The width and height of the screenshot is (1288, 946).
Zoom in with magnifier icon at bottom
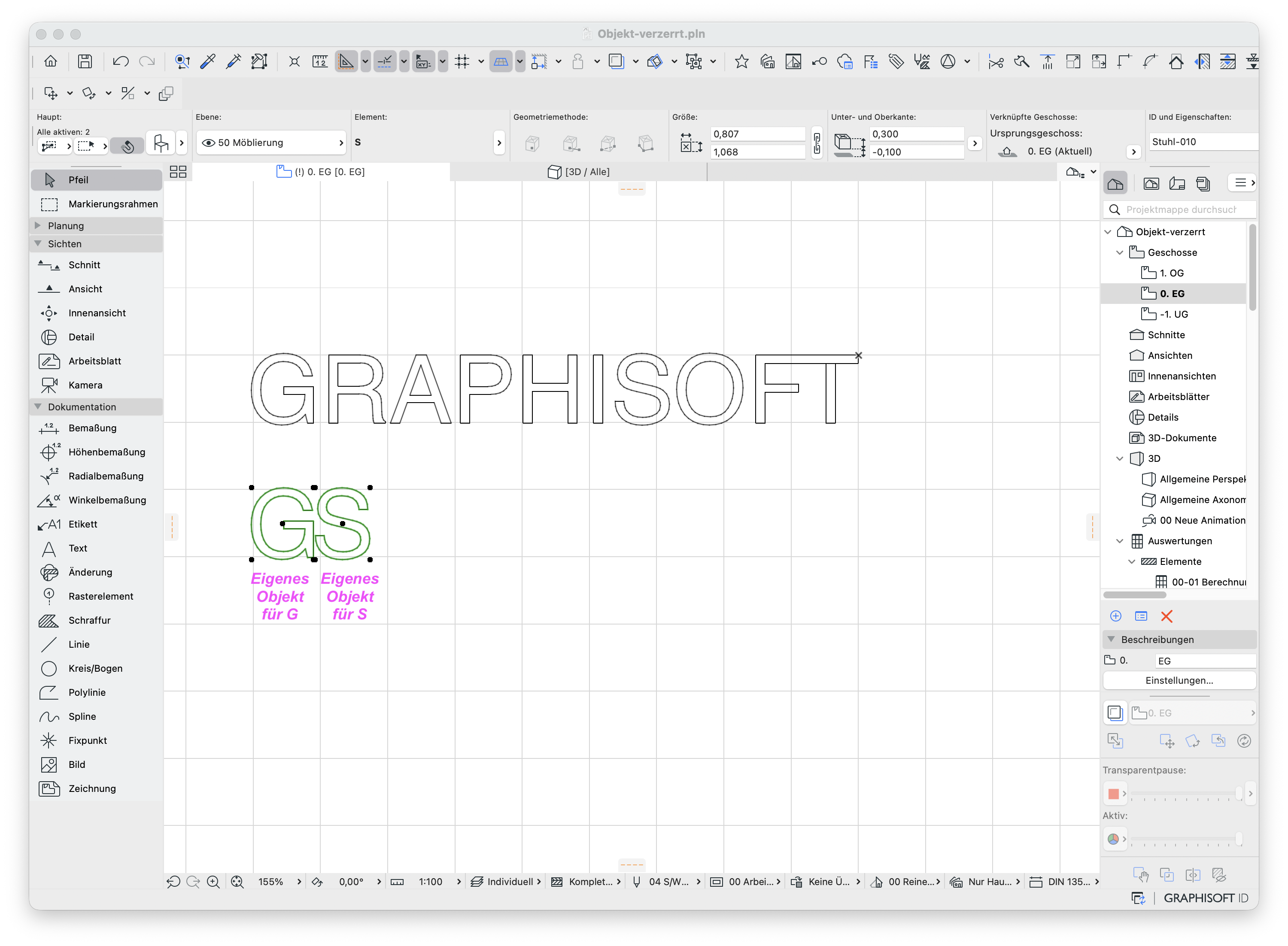(x=213, y=882)
